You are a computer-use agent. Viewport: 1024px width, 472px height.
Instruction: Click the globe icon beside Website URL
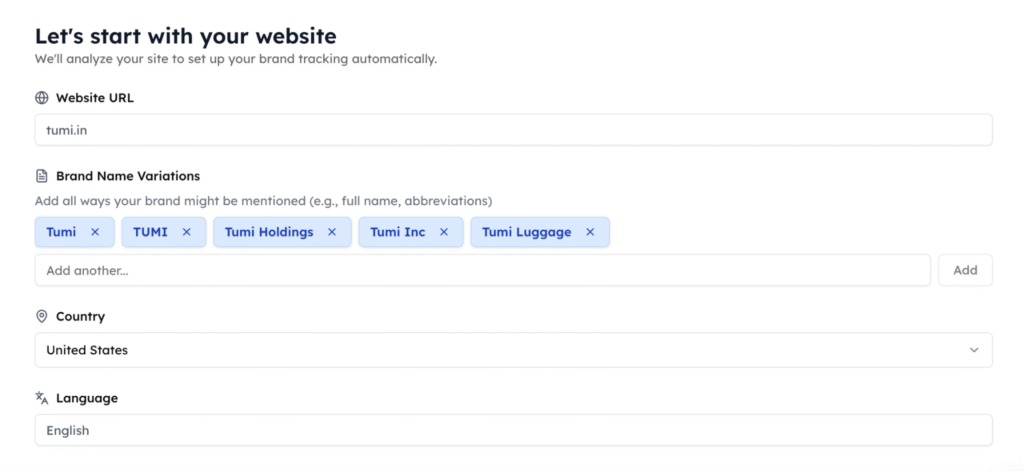42,98
